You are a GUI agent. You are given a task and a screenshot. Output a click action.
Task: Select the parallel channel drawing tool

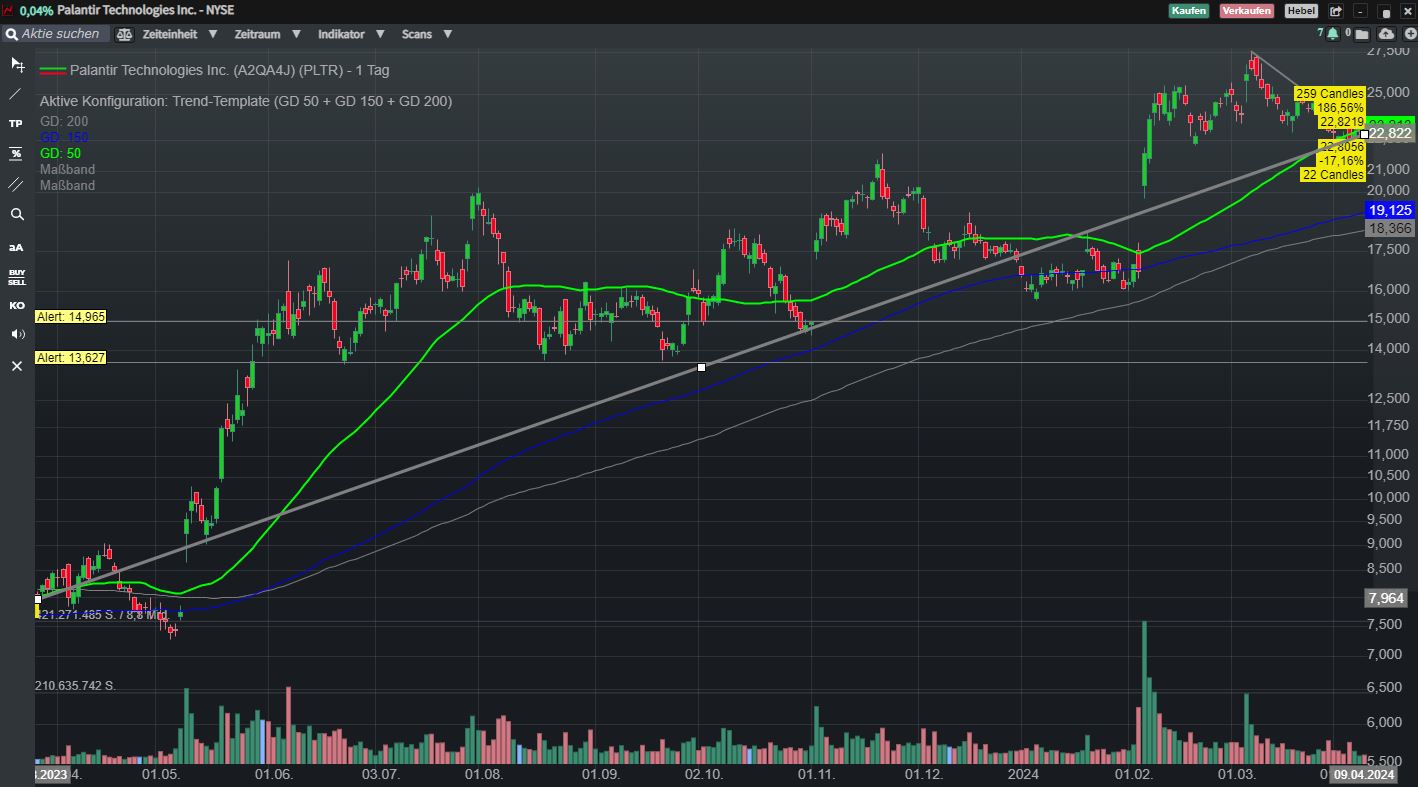pos(16,184)
